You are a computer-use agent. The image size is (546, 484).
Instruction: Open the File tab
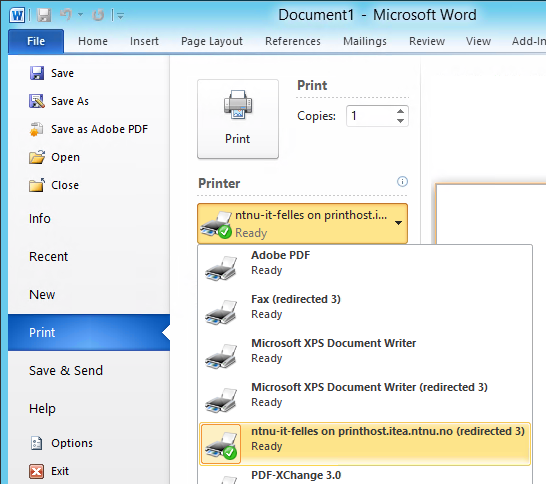click(36, 41)
